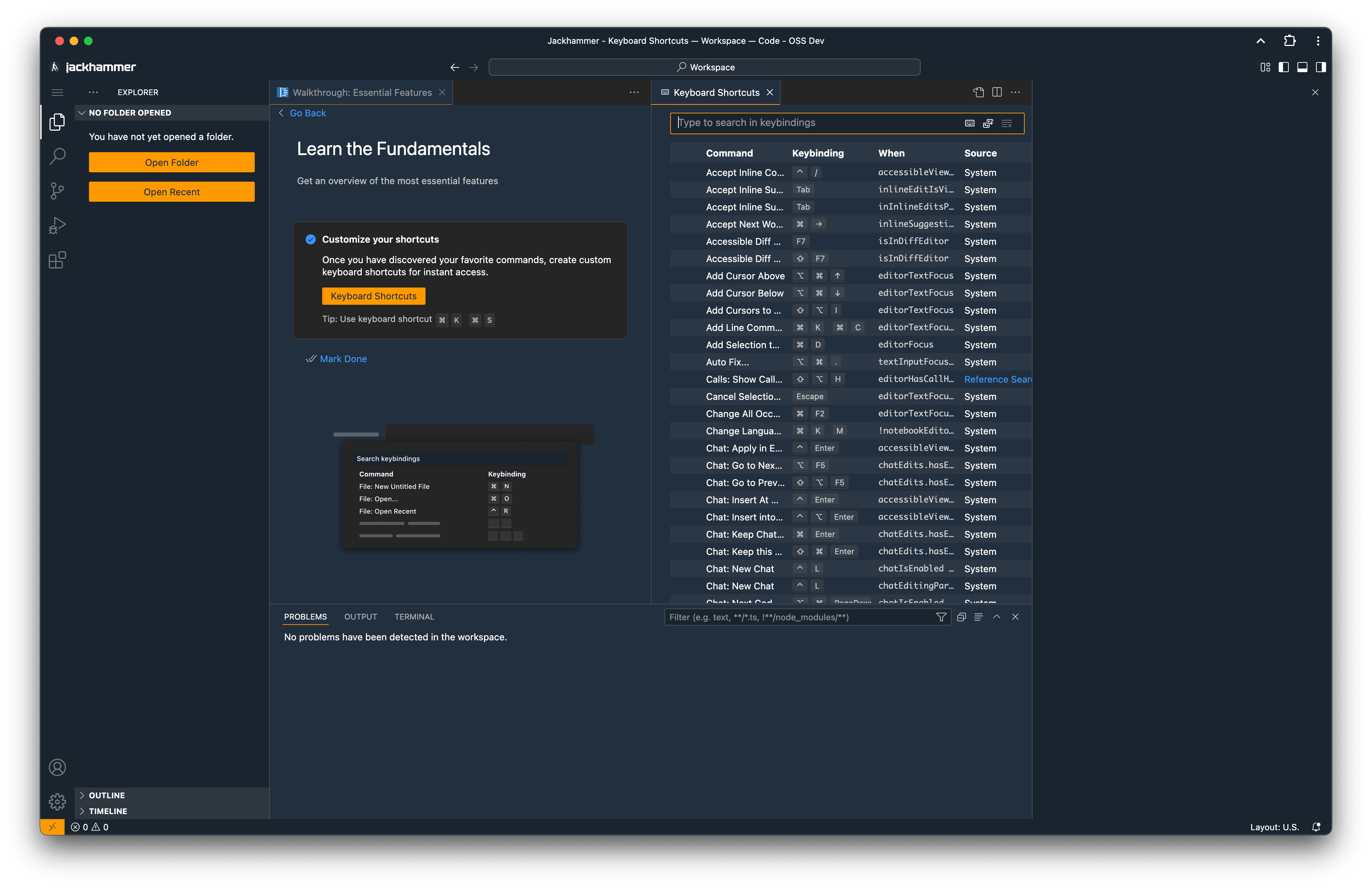Image resolution: width=1372 pixels, height=888 pixels.
Task: Open more actions in Keyboard Shortcuts group
Action: point(1015,92)
